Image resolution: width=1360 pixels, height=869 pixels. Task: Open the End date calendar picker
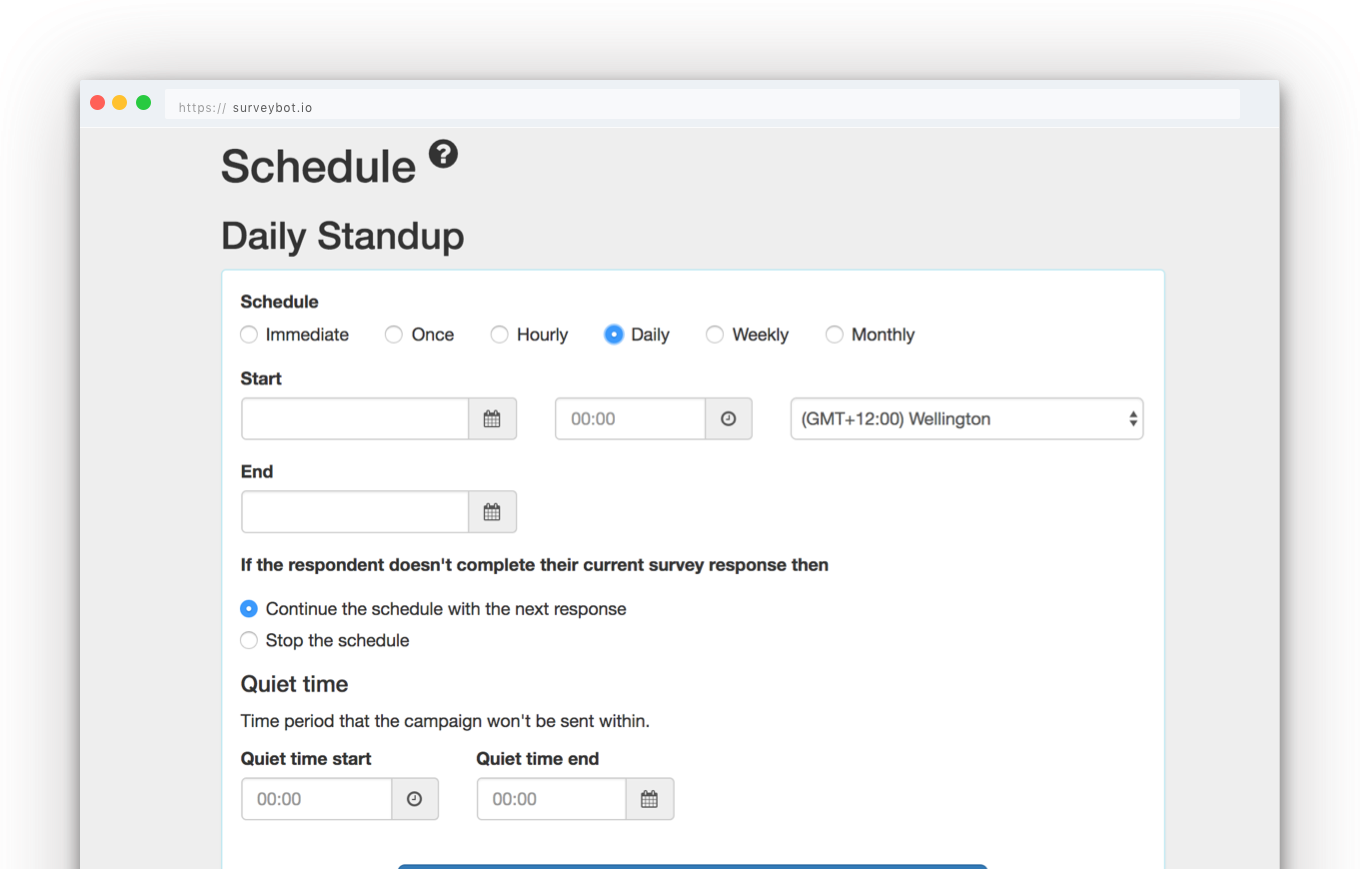pos(492,512)
